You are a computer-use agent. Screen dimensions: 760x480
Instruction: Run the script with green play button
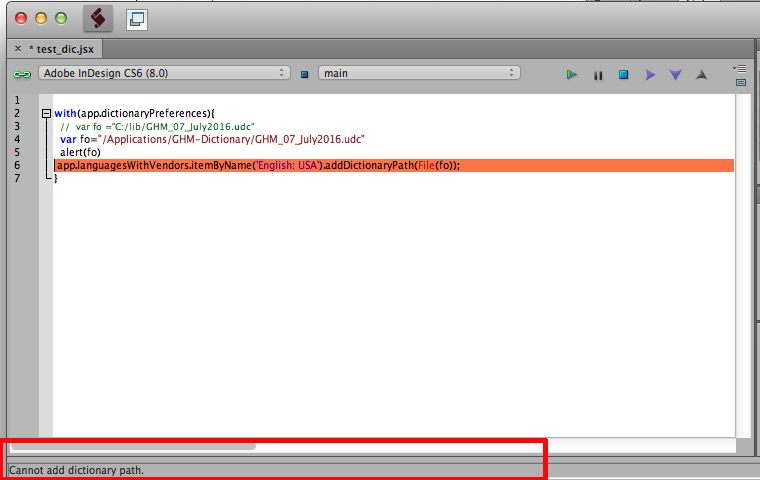572,75
